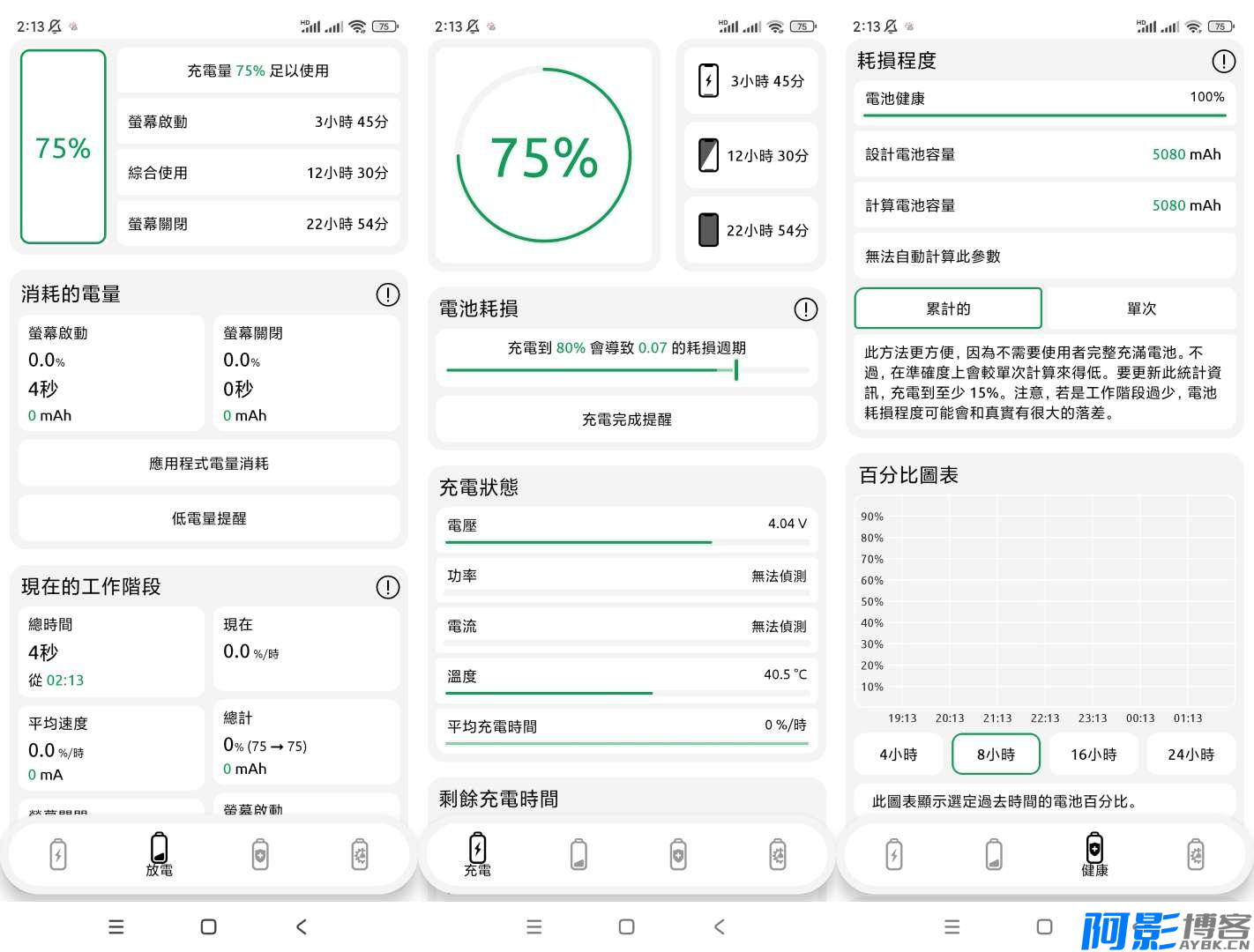Open 應用程式電量消耗 list

(209, 464)
